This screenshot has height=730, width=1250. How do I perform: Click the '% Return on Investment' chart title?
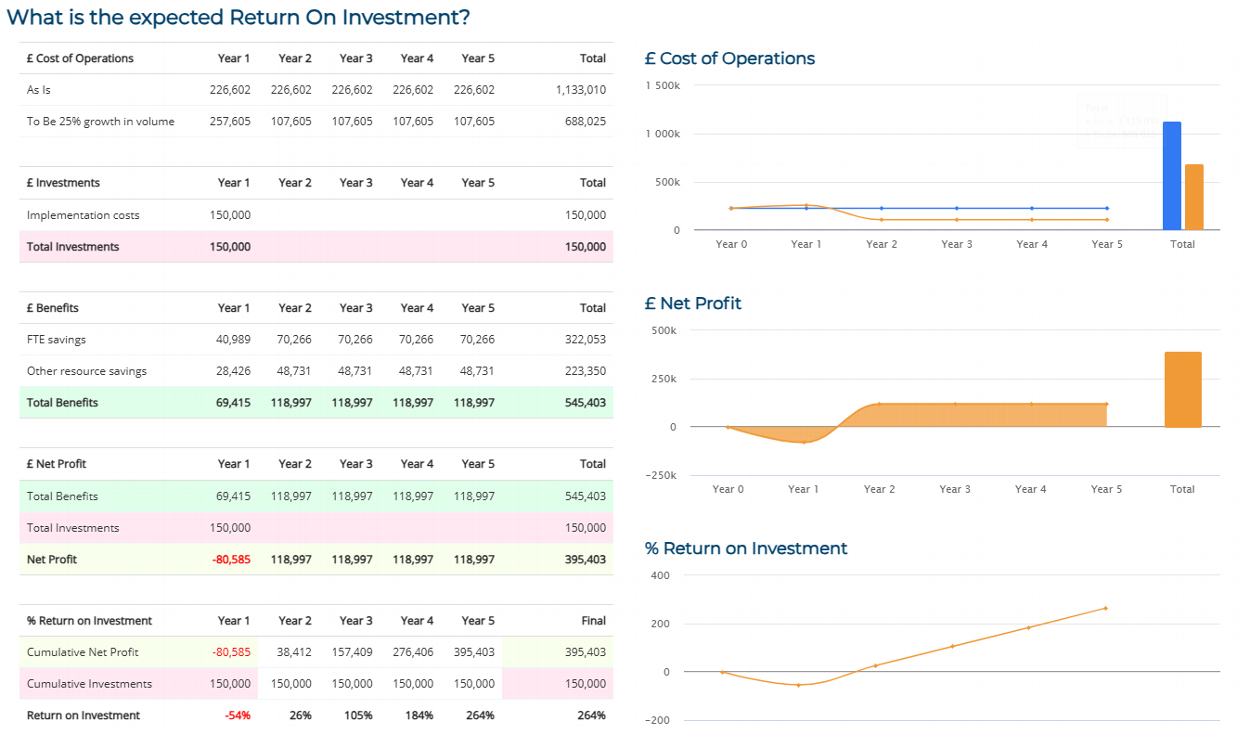[x=746, y=549]
